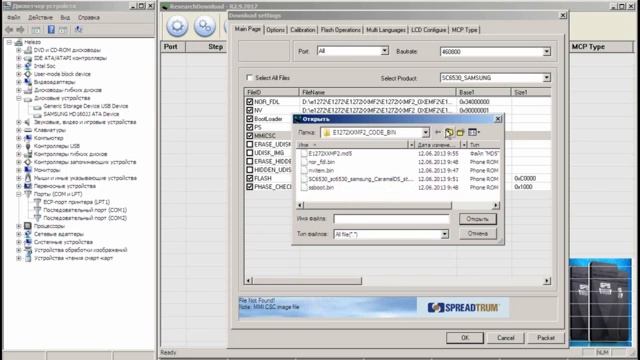The image size is (640, 360).
Task: Click the Back arrow in Device Manager toolbar
Action: 9,29
